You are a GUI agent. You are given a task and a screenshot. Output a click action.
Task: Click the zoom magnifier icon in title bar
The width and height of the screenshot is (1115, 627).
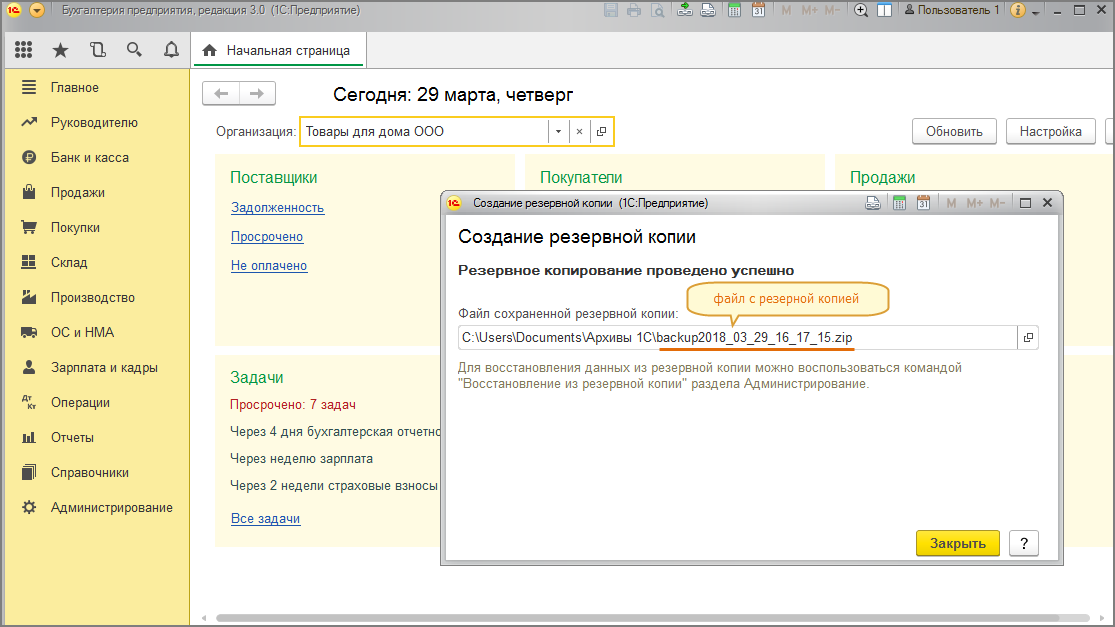pos(860,10)
